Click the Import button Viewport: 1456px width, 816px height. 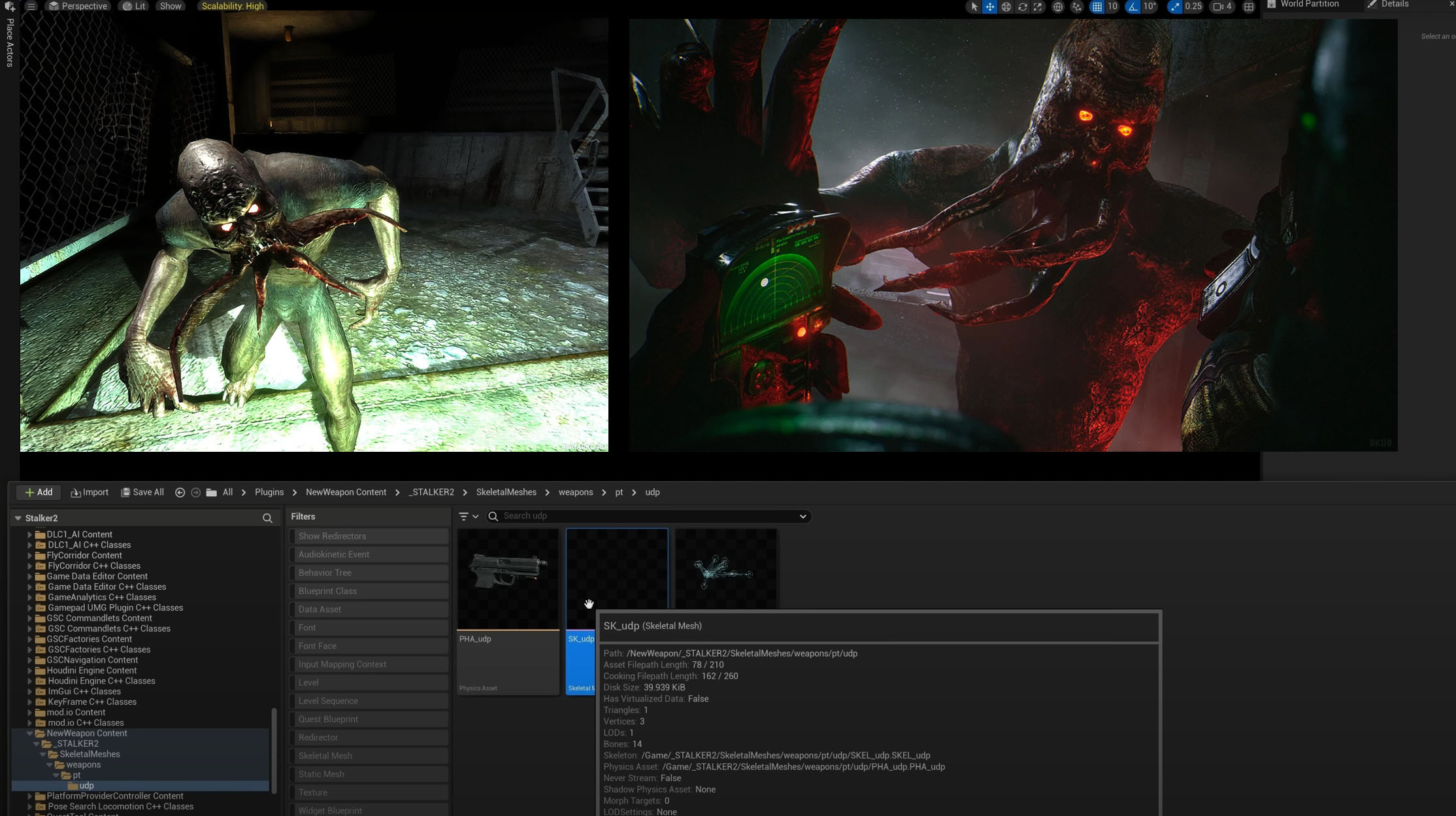90,492
